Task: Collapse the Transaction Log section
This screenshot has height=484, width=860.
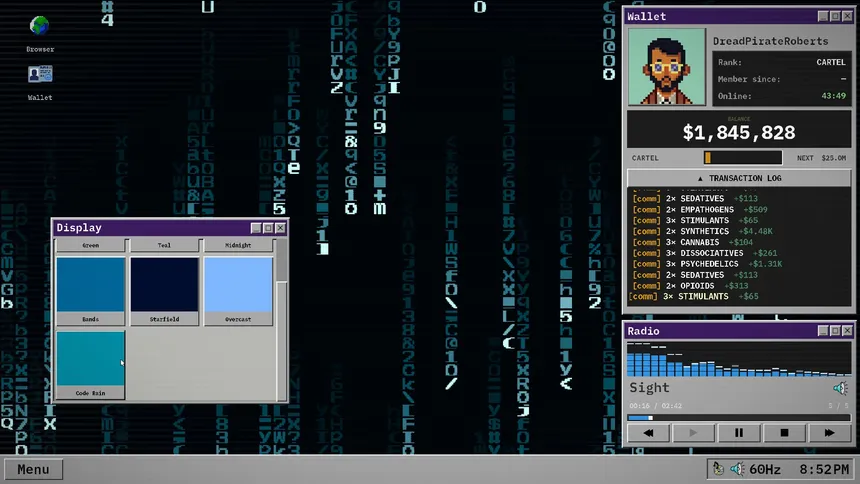Action: [x=739, y=178]
